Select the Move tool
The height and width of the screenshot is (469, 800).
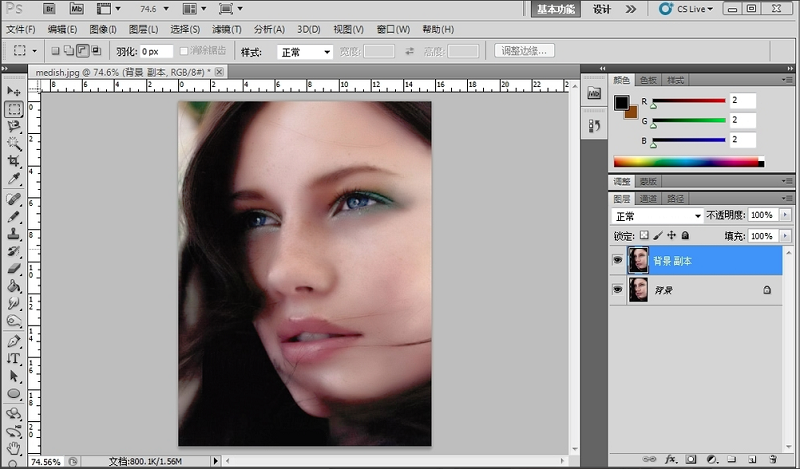pos(14,91)
